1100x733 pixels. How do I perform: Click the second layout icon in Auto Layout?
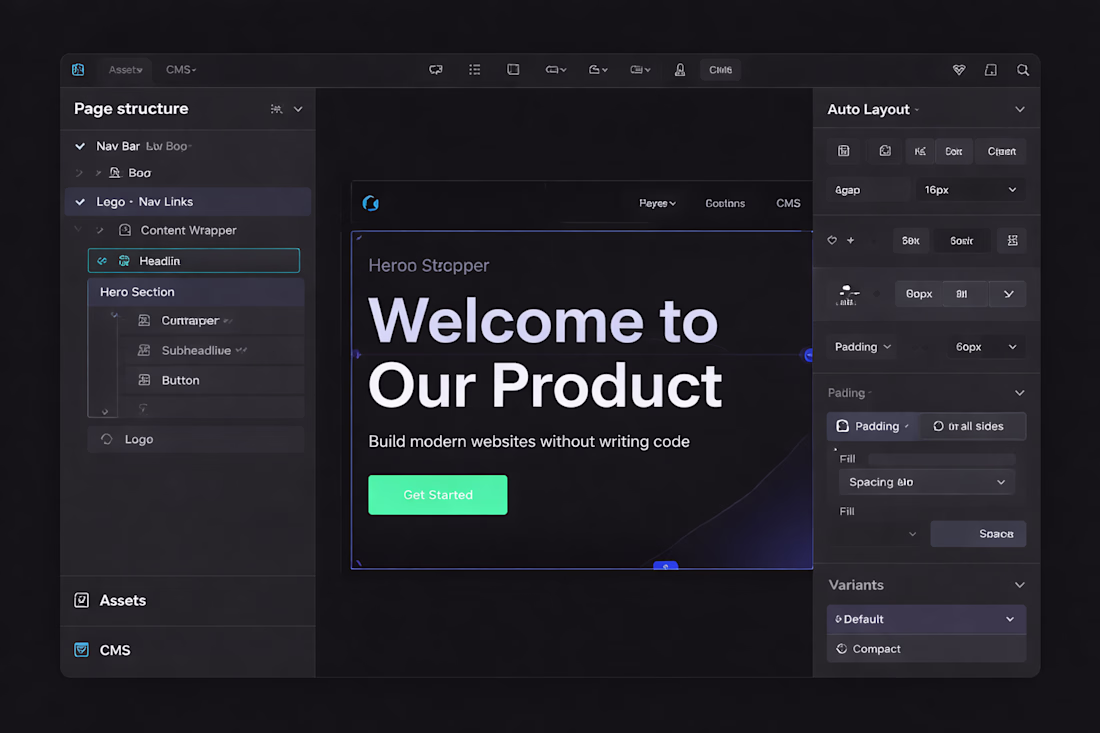885,151
